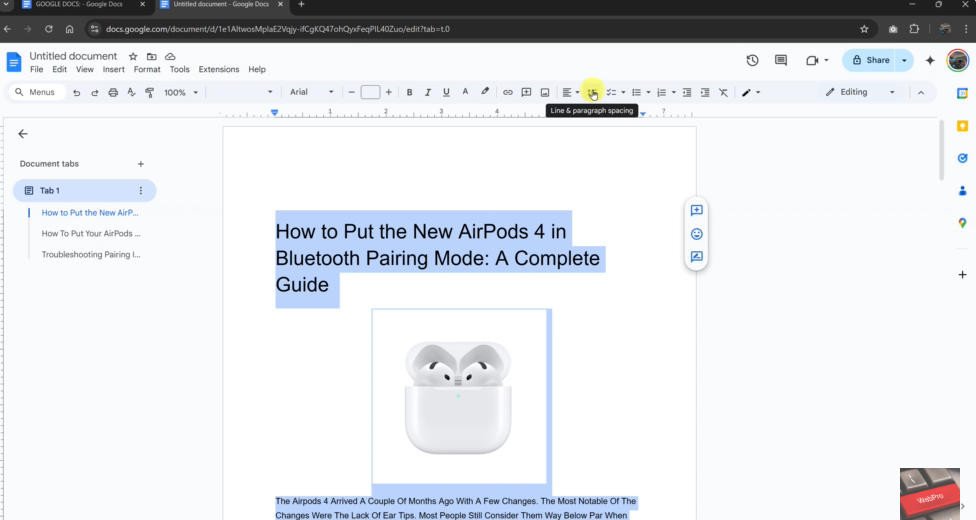976x520 pixels.
Task: Click the Undo icon in toolbar
Action: click(x=77, y=92)
